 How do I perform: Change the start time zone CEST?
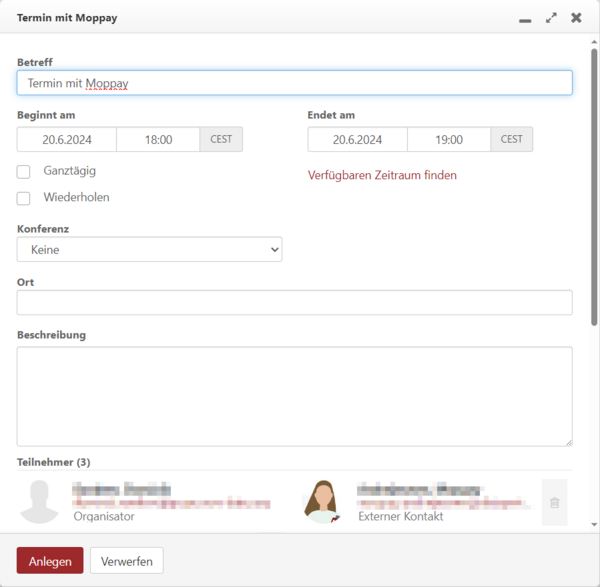click(221, 139)
